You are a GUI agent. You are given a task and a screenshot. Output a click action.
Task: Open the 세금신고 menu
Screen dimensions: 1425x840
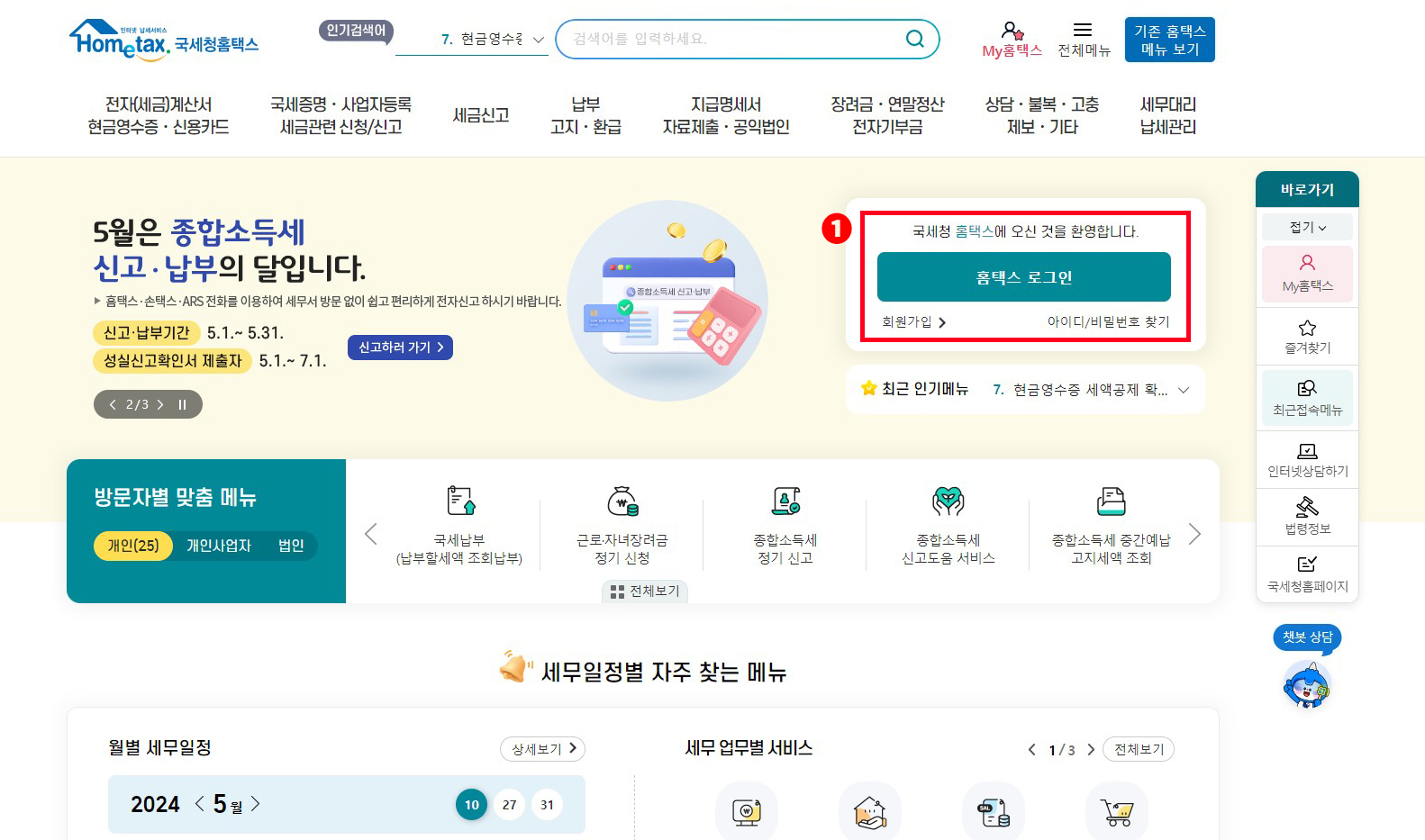pyautogui.click(x=481, y=115)
